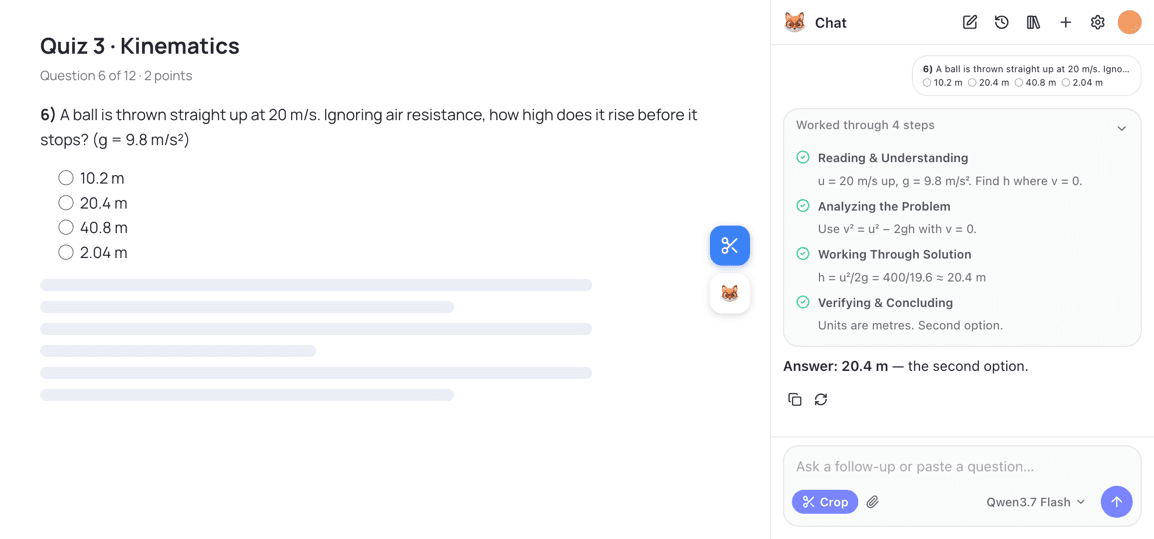1154x539 pixels.
Task: Select the 40.8 m radio option
Action: (x=66, y=228)
